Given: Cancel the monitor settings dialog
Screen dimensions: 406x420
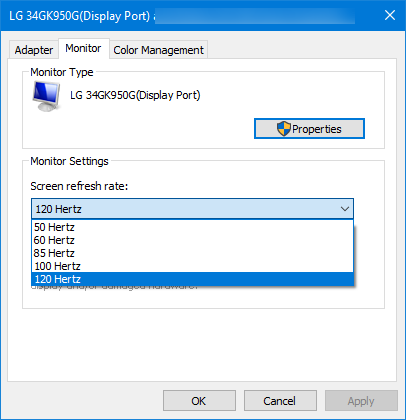Looking at the screenshot, I should click(280, 401).
